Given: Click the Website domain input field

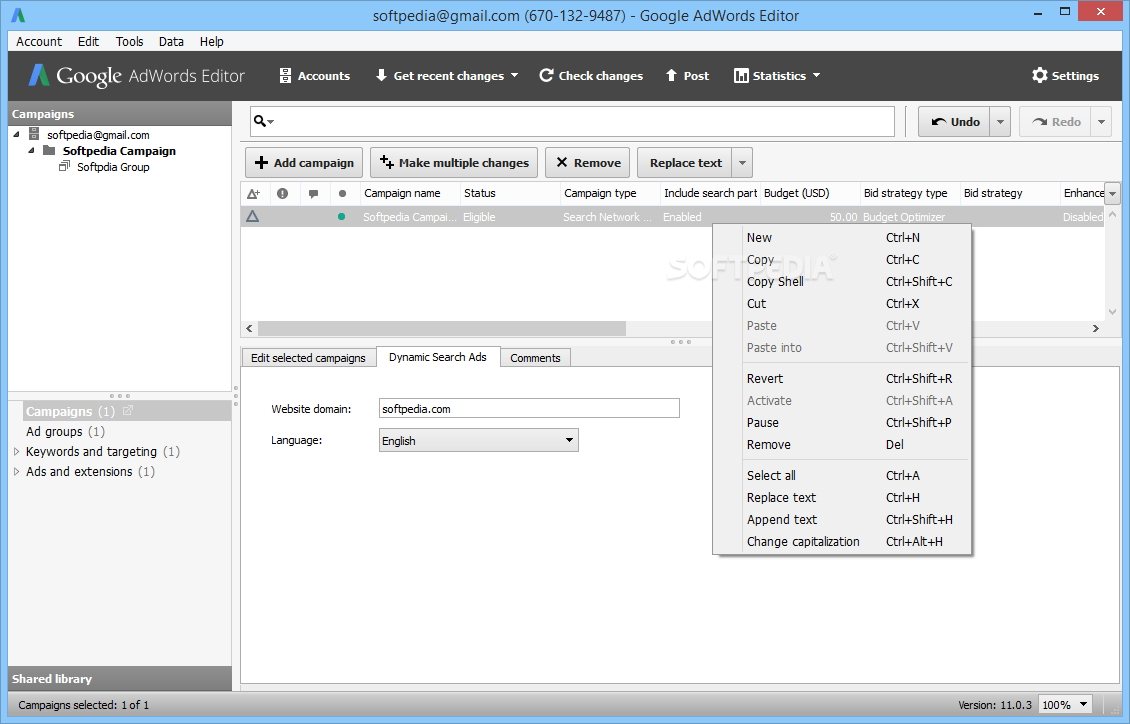Looking at the screenshot, I should [529, 408].
